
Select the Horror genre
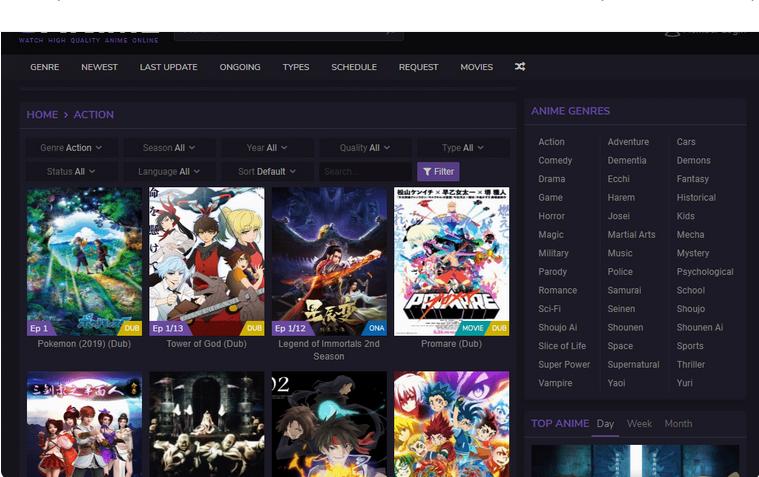(x=552, y=216)
